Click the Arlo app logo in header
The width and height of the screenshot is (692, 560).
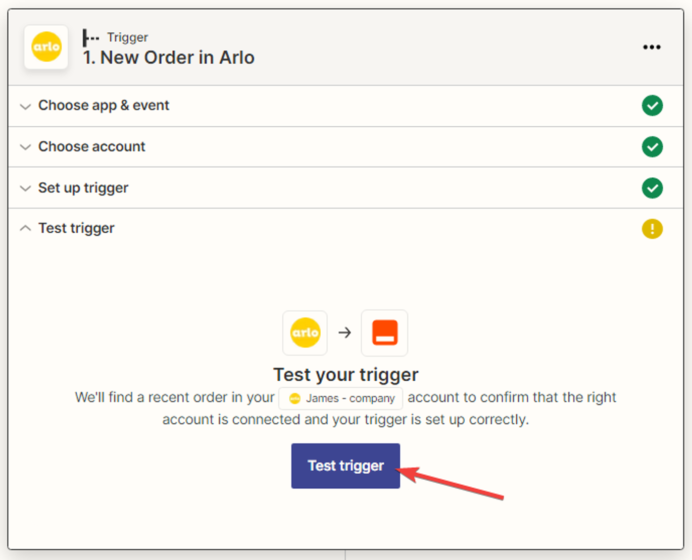pyautogui.click(x=46, y=47)
